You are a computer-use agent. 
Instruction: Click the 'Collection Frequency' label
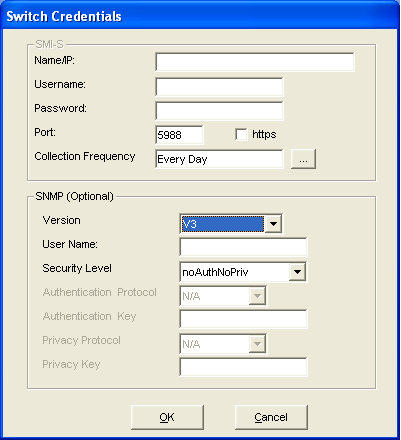tap(85, 156)
